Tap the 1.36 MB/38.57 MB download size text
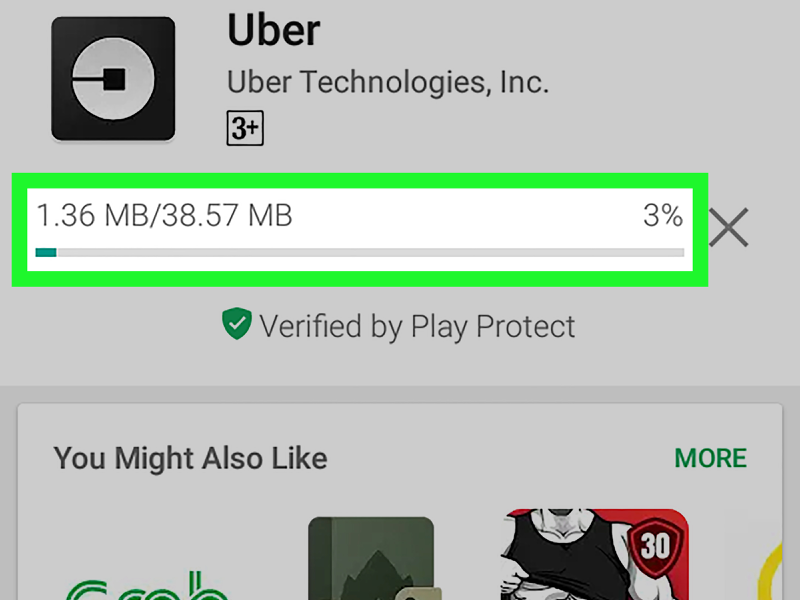This screenshot has height=600, width=800. 165,215
